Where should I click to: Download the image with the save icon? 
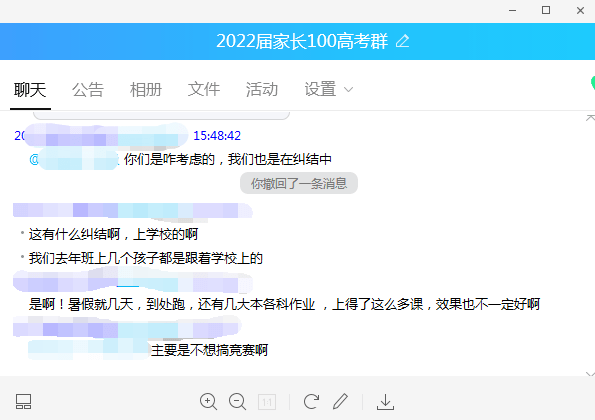tap(385, 402)
